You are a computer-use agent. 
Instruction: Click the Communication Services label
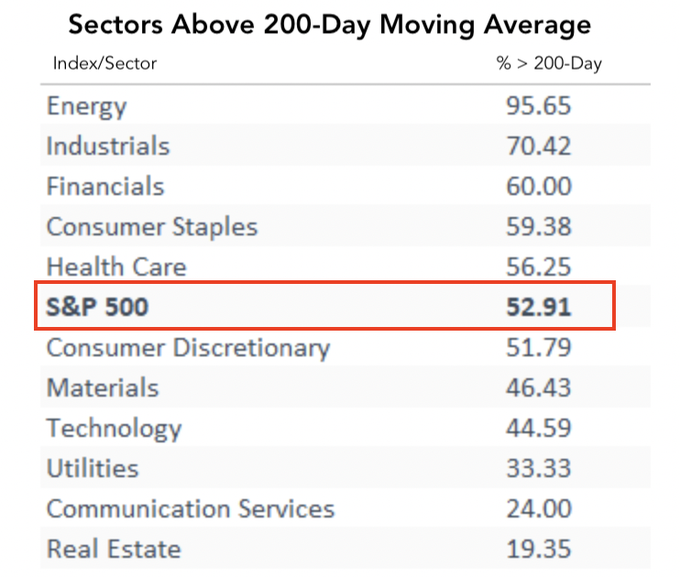pyautogui.click(x=190, y=508)
